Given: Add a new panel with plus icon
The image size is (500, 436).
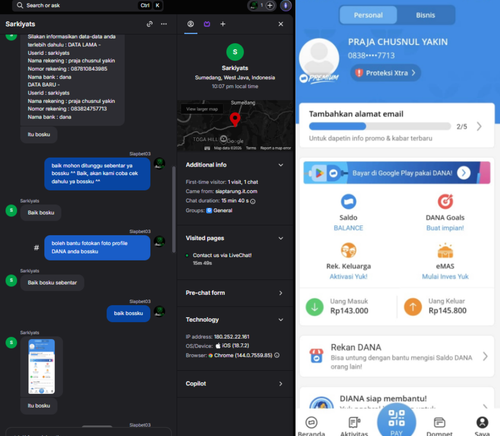Looking at the screenshot, I should tap(223, 24).
